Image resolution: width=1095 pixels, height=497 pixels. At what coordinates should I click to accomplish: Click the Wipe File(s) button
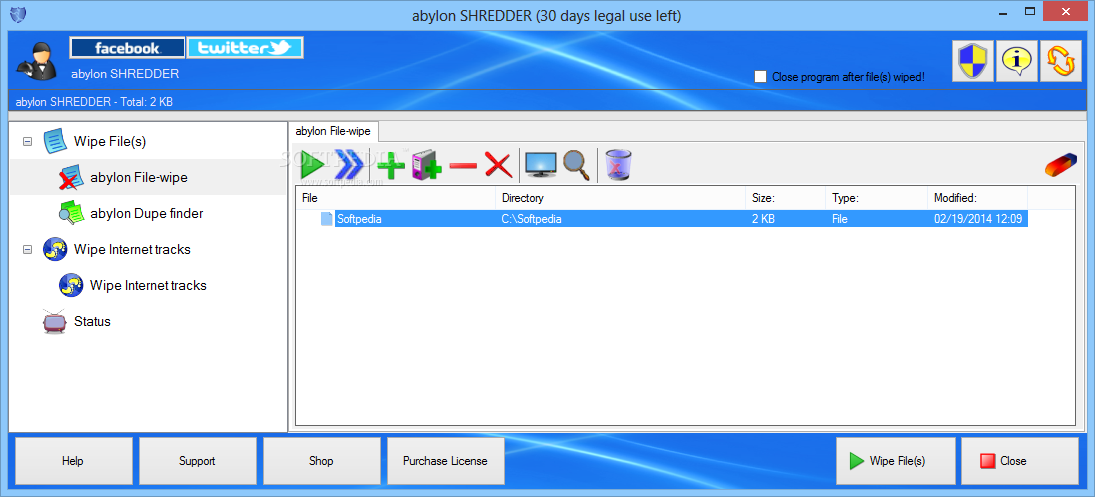[895, 461]
